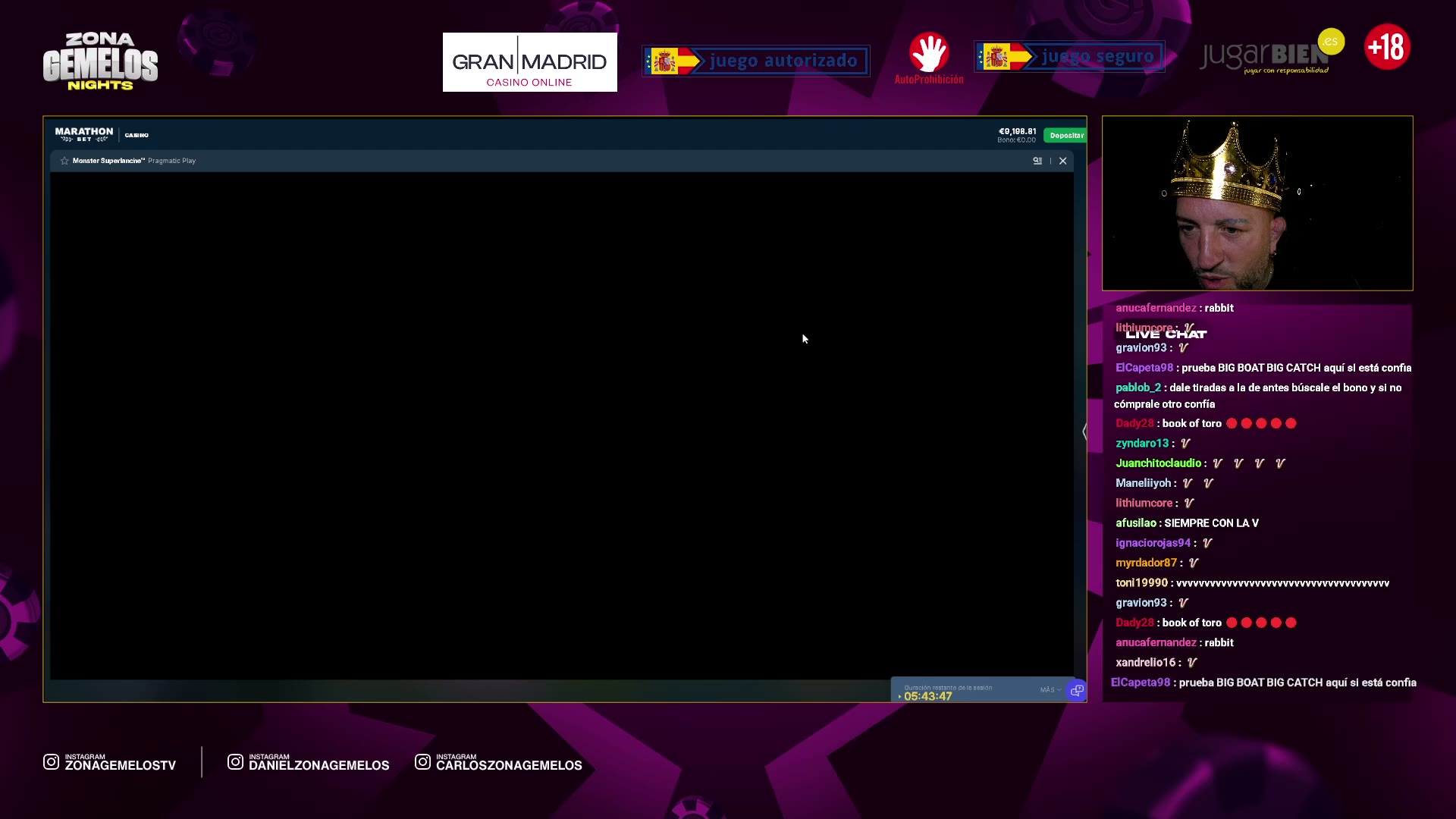Open the Casino section link
1456x819 pixels.
click(x=136, y=135)
